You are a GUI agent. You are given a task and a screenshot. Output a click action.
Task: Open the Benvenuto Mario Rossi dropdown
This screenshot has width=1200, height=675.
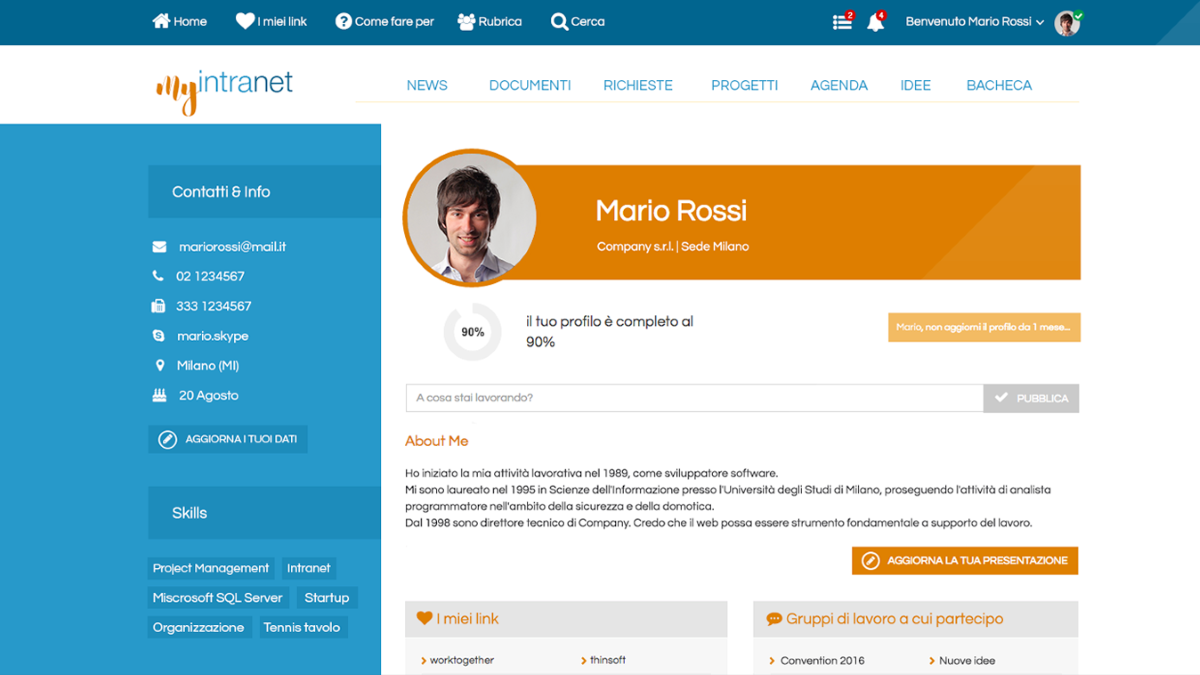(975, 20)
